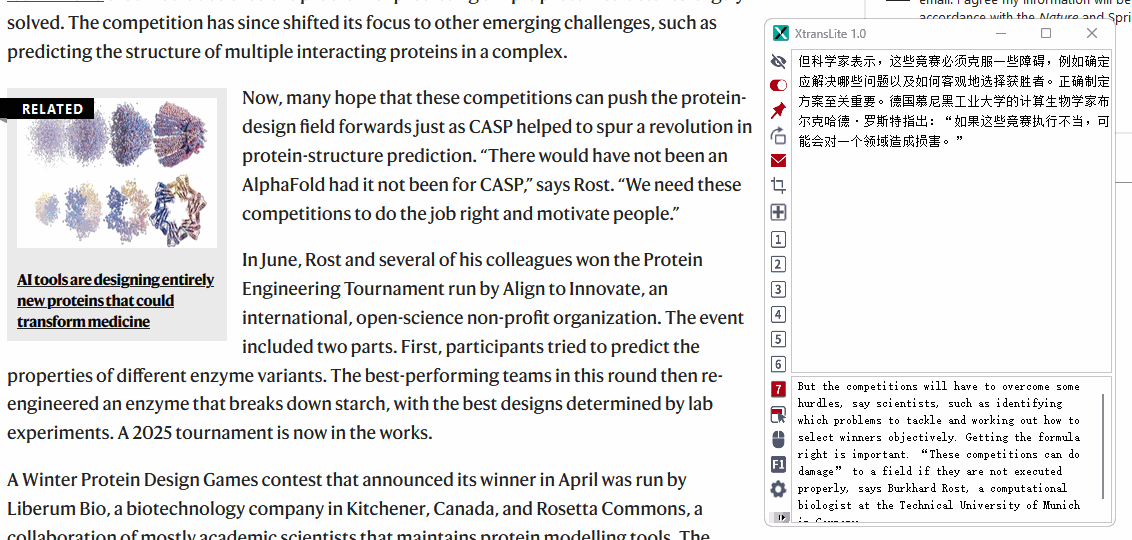The width and height of the screenshot is (1132, 540).
Task: Click the mouse icon in XtransLite sidebar
Action: (779, 439)
